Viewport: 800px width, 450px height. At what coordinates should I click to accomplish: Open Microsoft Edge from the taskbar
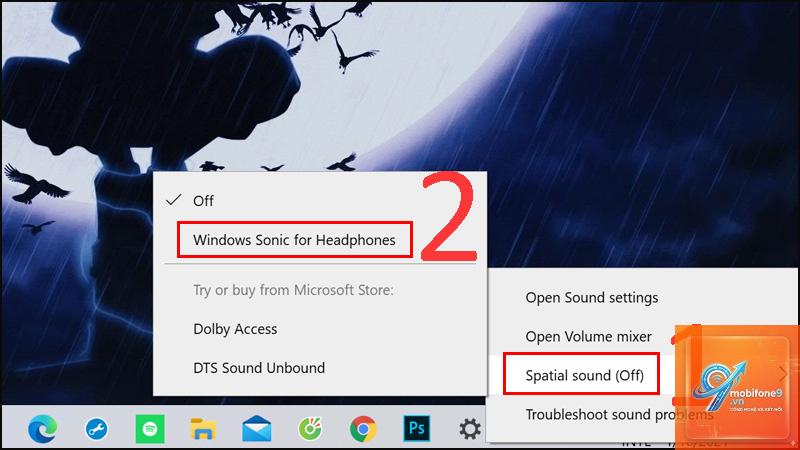42,429
